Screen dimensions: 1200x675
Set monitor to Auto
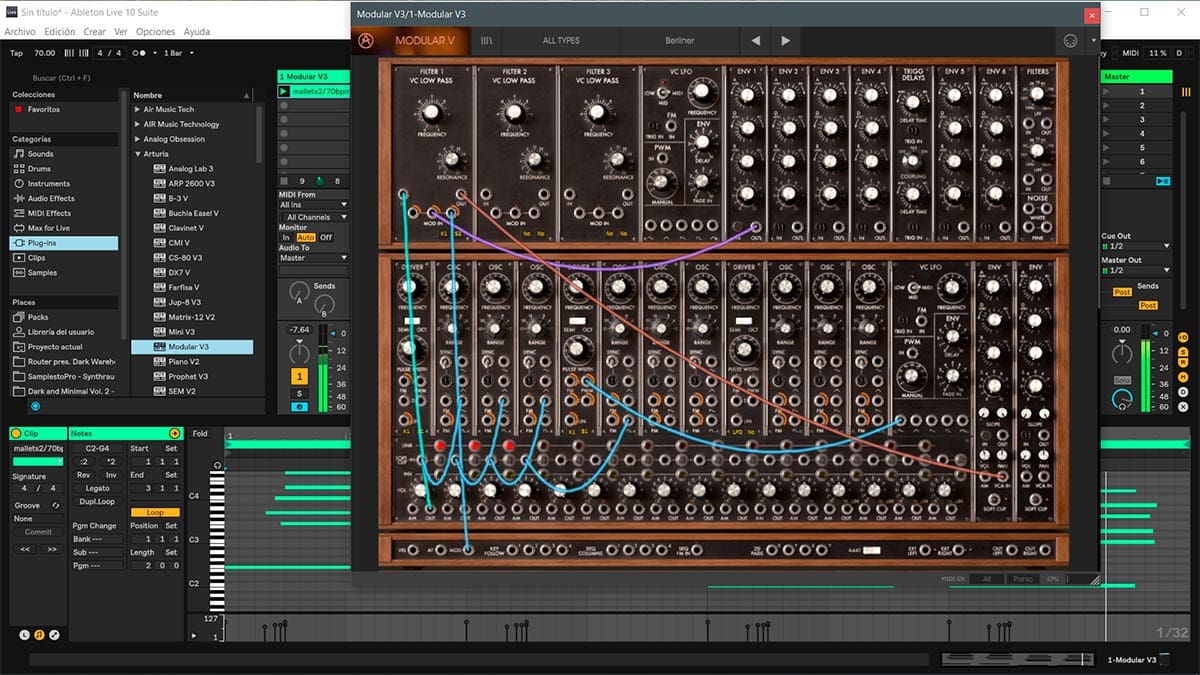pos(305,237)
